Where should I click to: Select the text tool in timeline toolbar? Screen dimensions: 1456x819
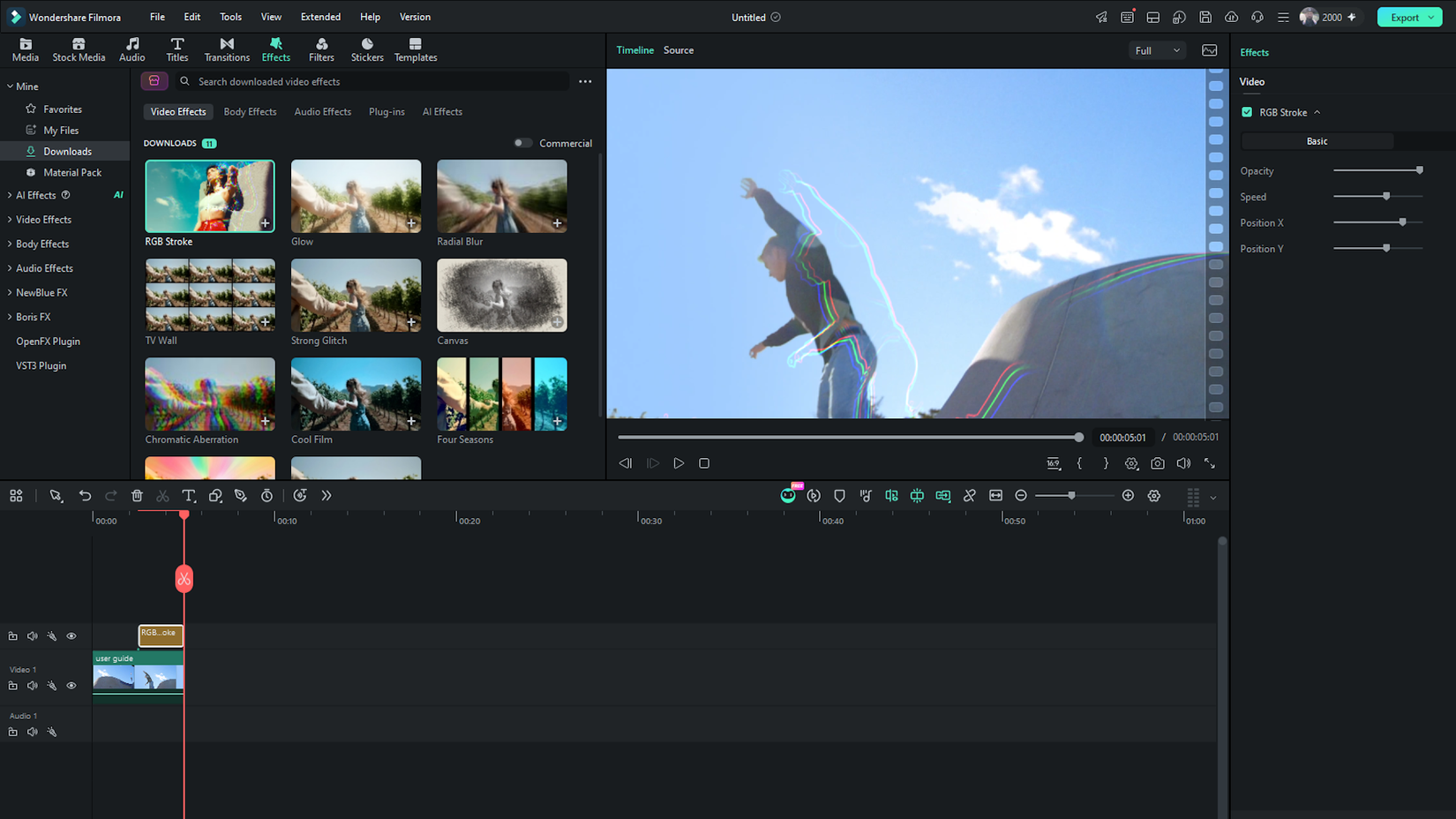tap(189, 496)
